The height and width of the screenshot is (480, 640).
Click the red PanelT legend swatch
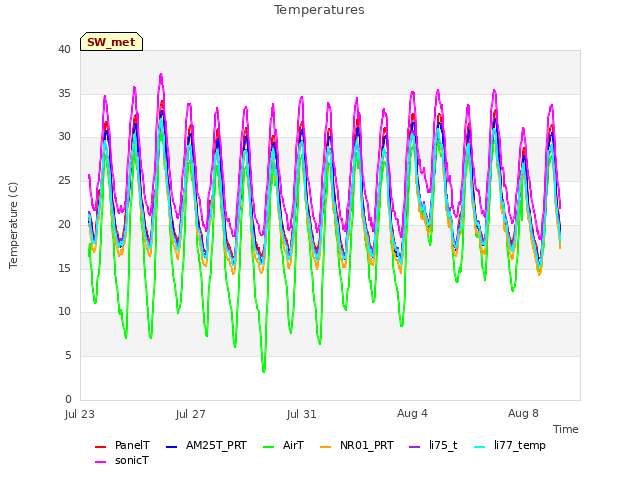click(x=100, y=447)
